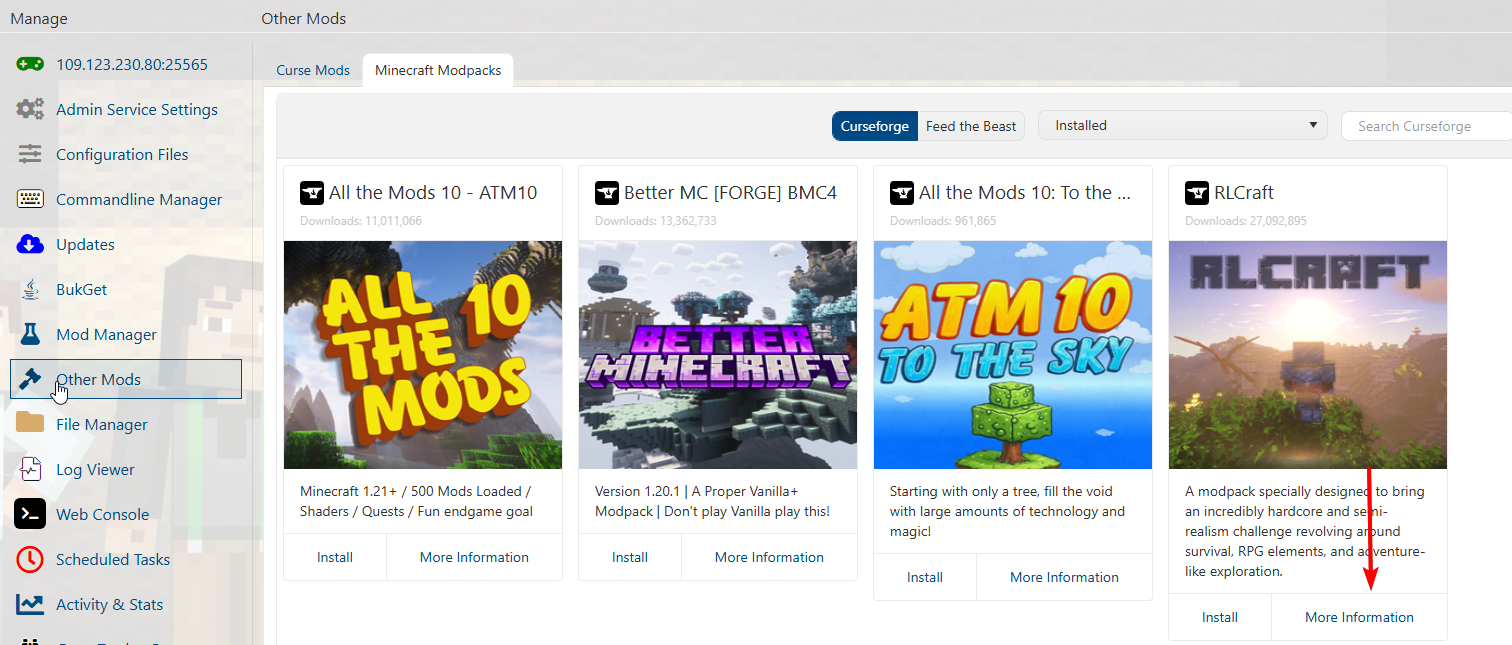The height and width of the screenshot is (645, 1512).
Task: Click the Log Viewer file icon
Action: [x=30, y=469]
